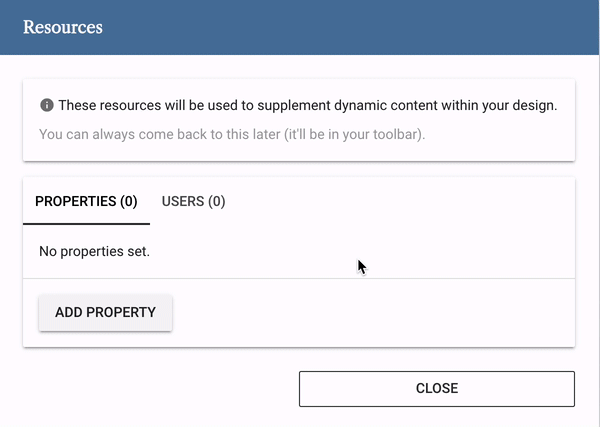Click empty space left of CLOSE button

point(161,388)
